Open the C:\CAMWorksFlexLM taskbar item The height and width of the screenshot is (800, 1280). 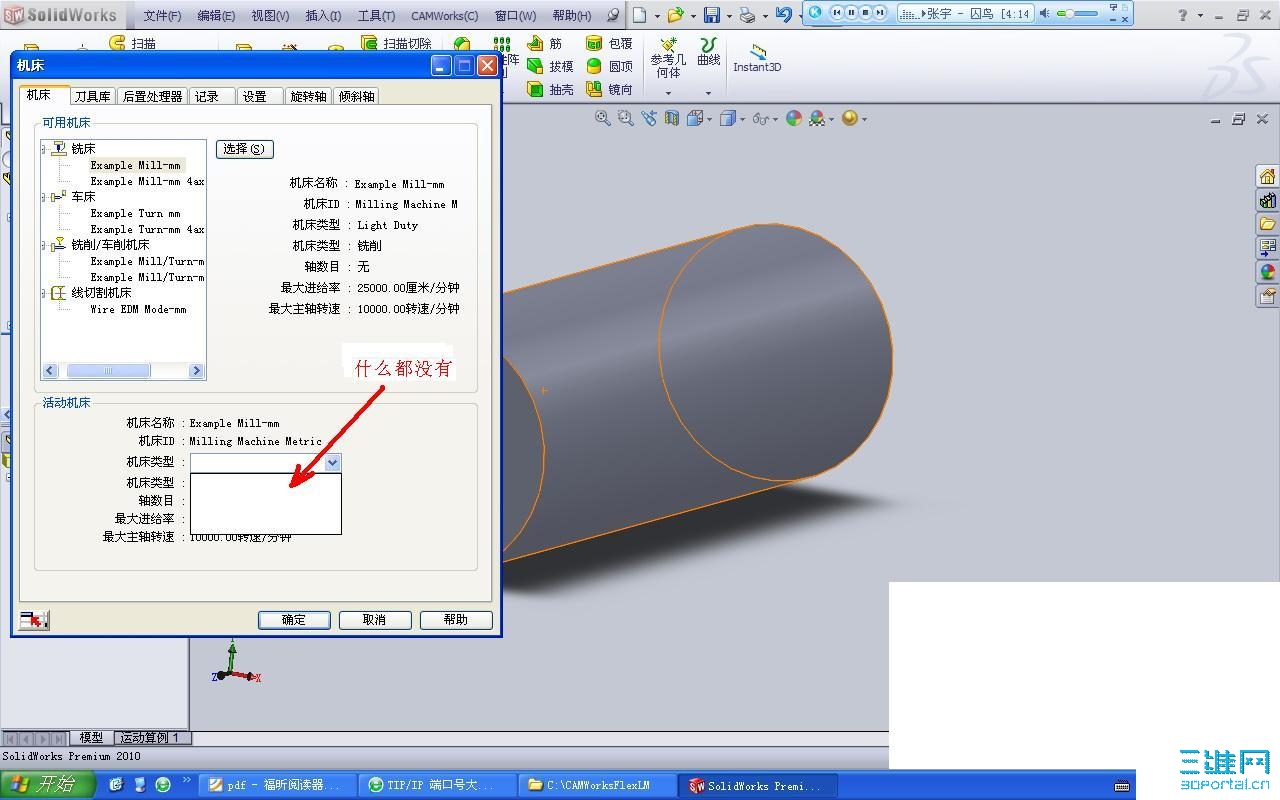pos(597,785)
